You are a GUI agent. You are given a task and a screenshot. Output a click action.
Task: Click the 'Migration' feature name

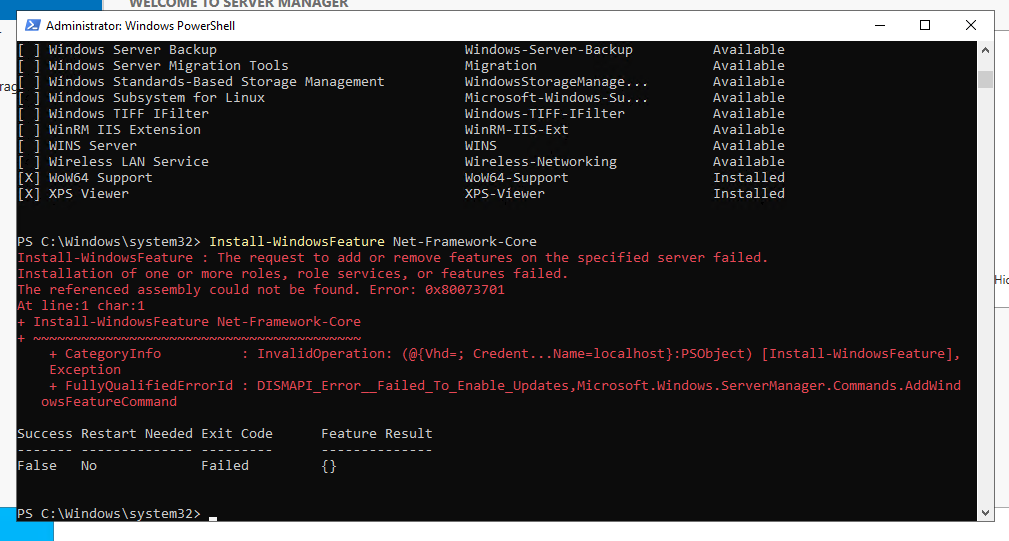[x=501, y=66]
